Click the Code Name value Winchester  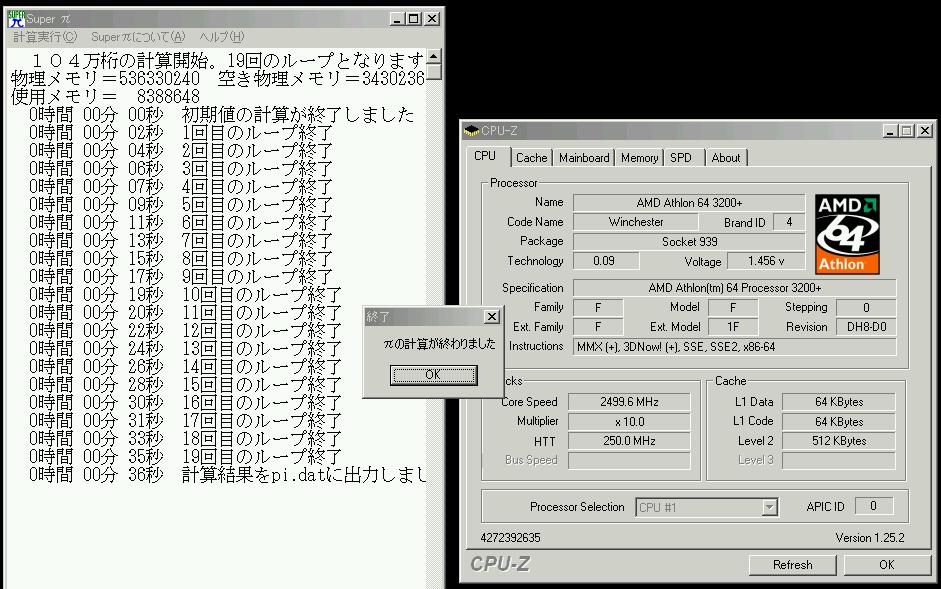click(x=636, y=222)
